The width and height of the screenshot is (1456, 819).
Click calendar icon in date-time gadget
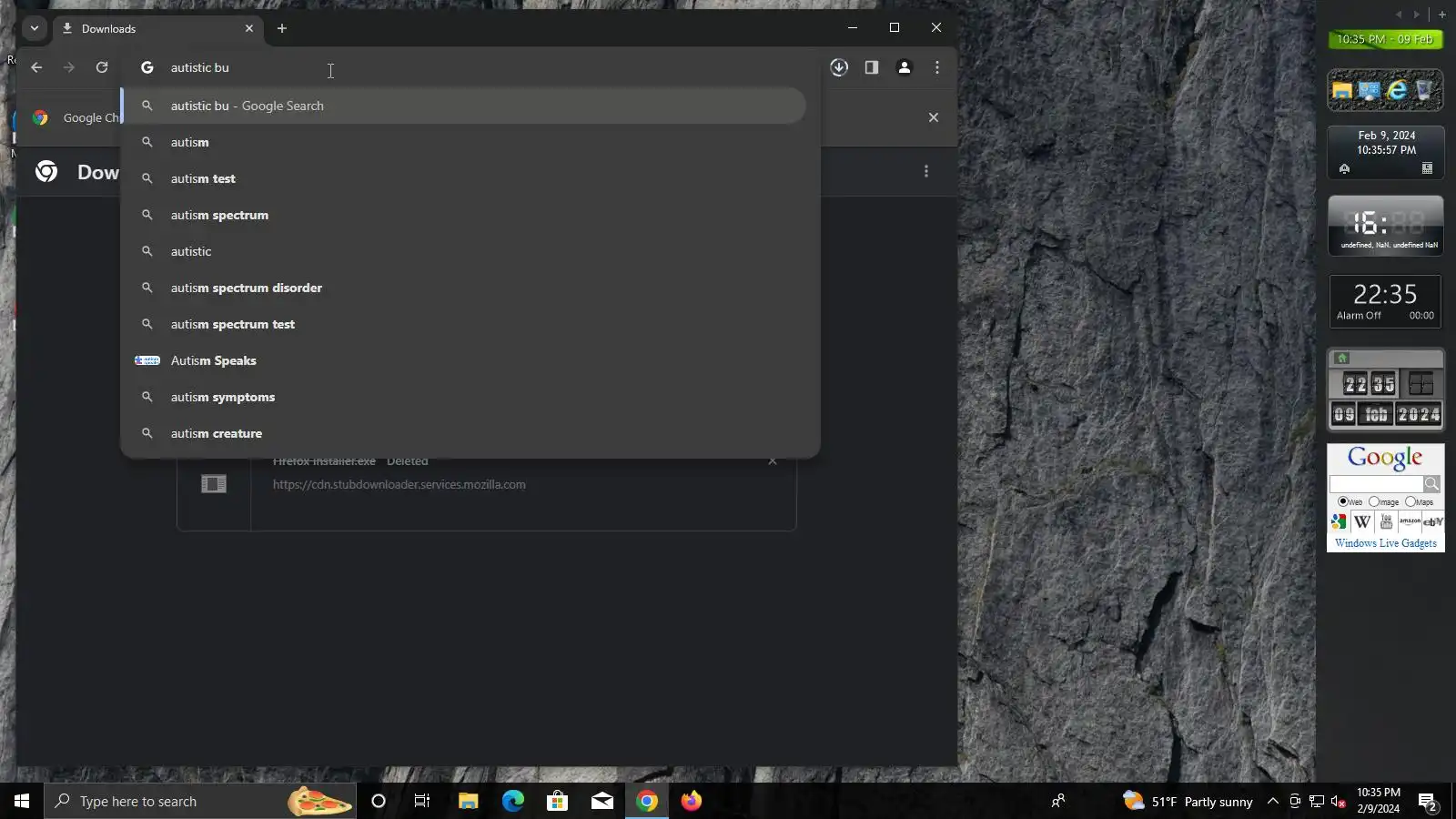1427,168
